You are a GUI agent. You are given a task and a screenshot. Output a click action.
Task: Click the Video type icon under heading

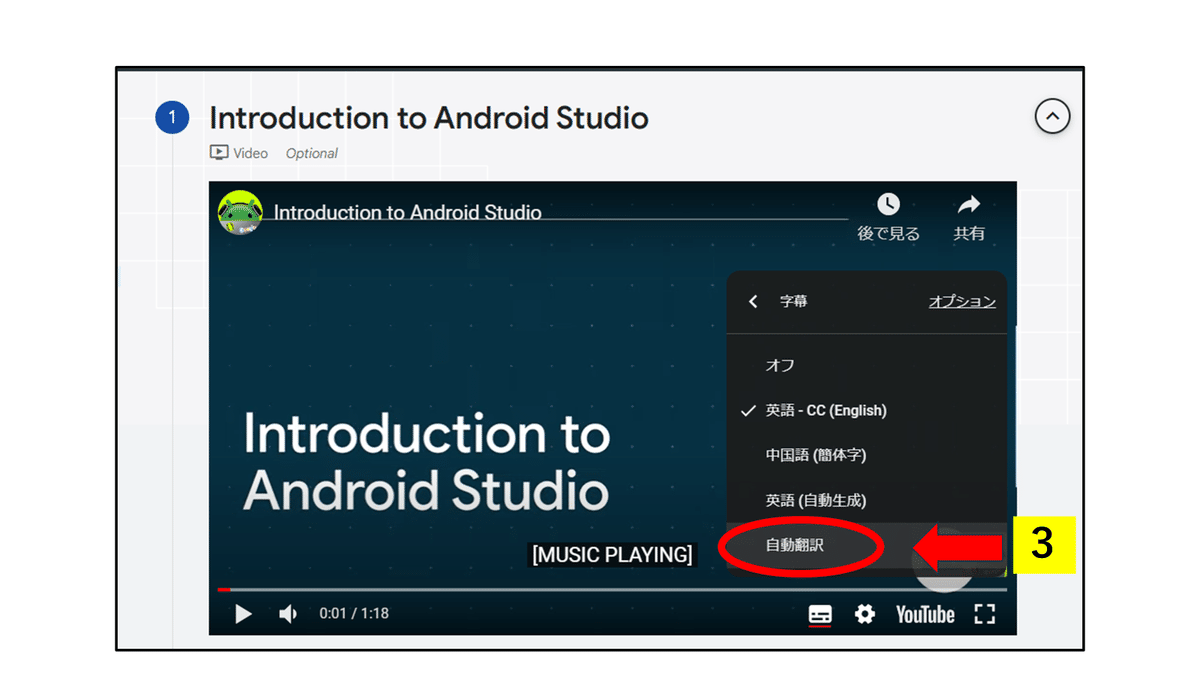[x=219, y=153]
